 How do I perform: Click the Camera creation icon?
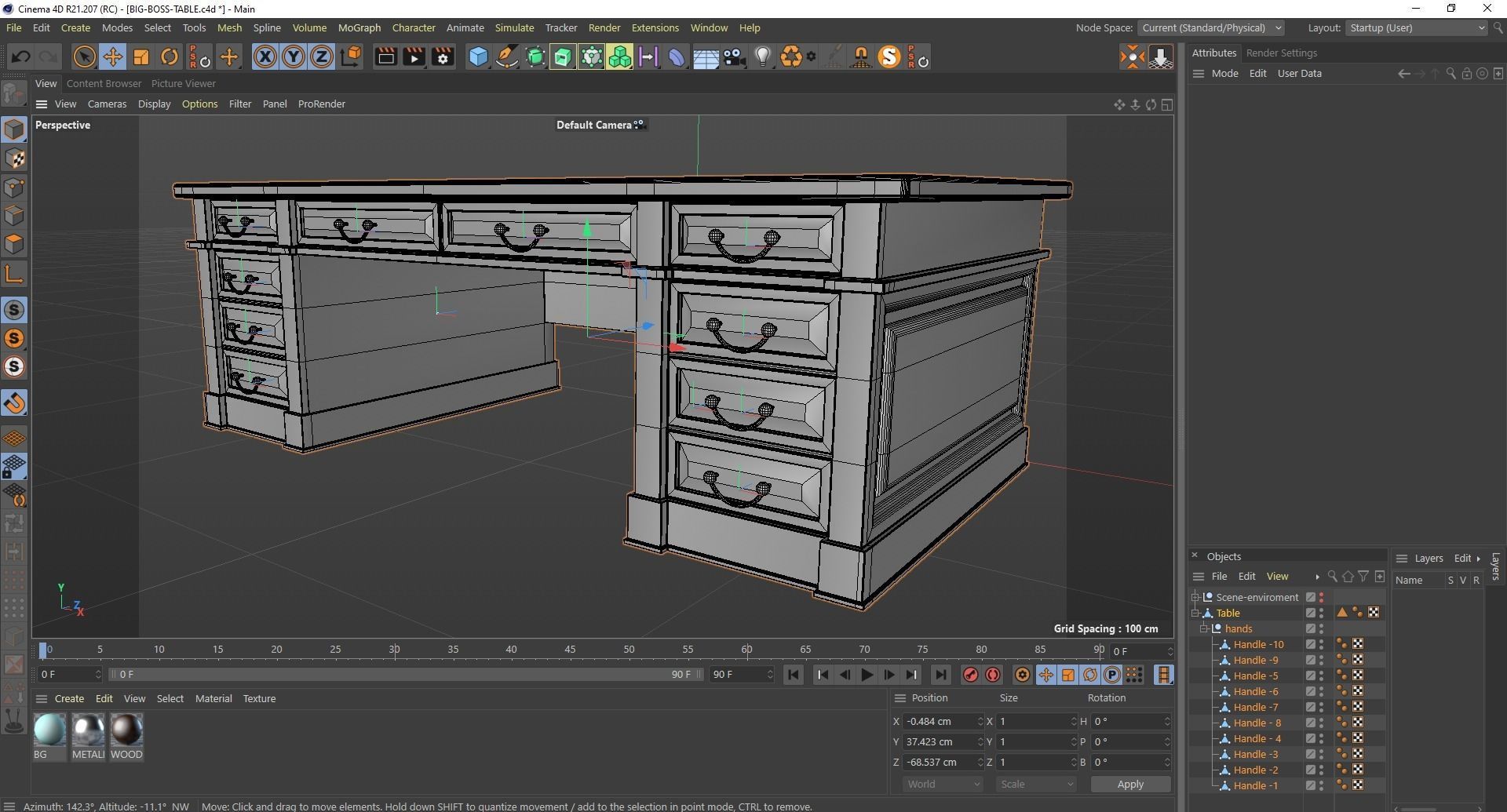tap(734, 56)
